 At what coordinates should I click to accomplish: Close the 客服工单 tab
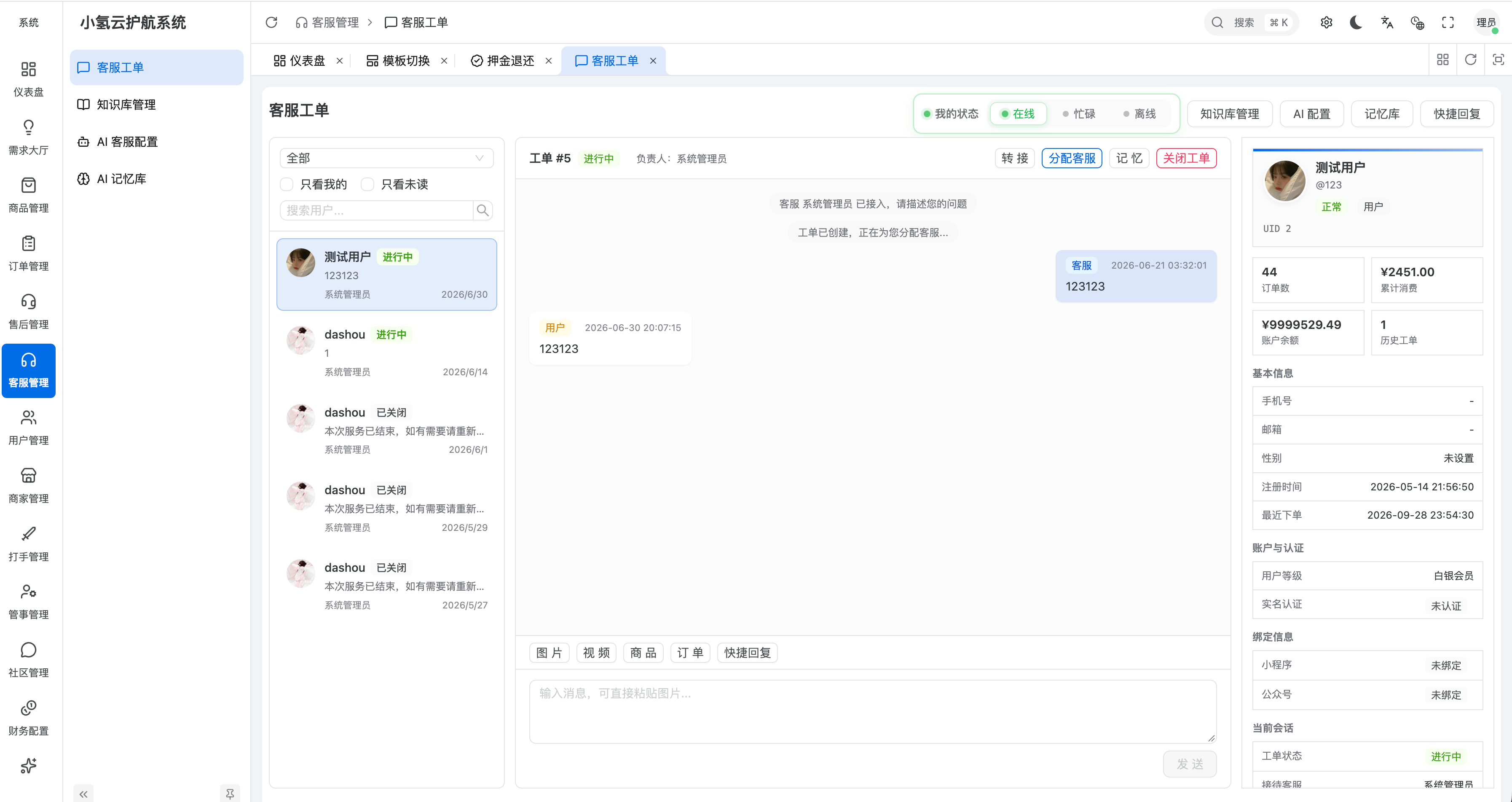click(x=653, y=60)
